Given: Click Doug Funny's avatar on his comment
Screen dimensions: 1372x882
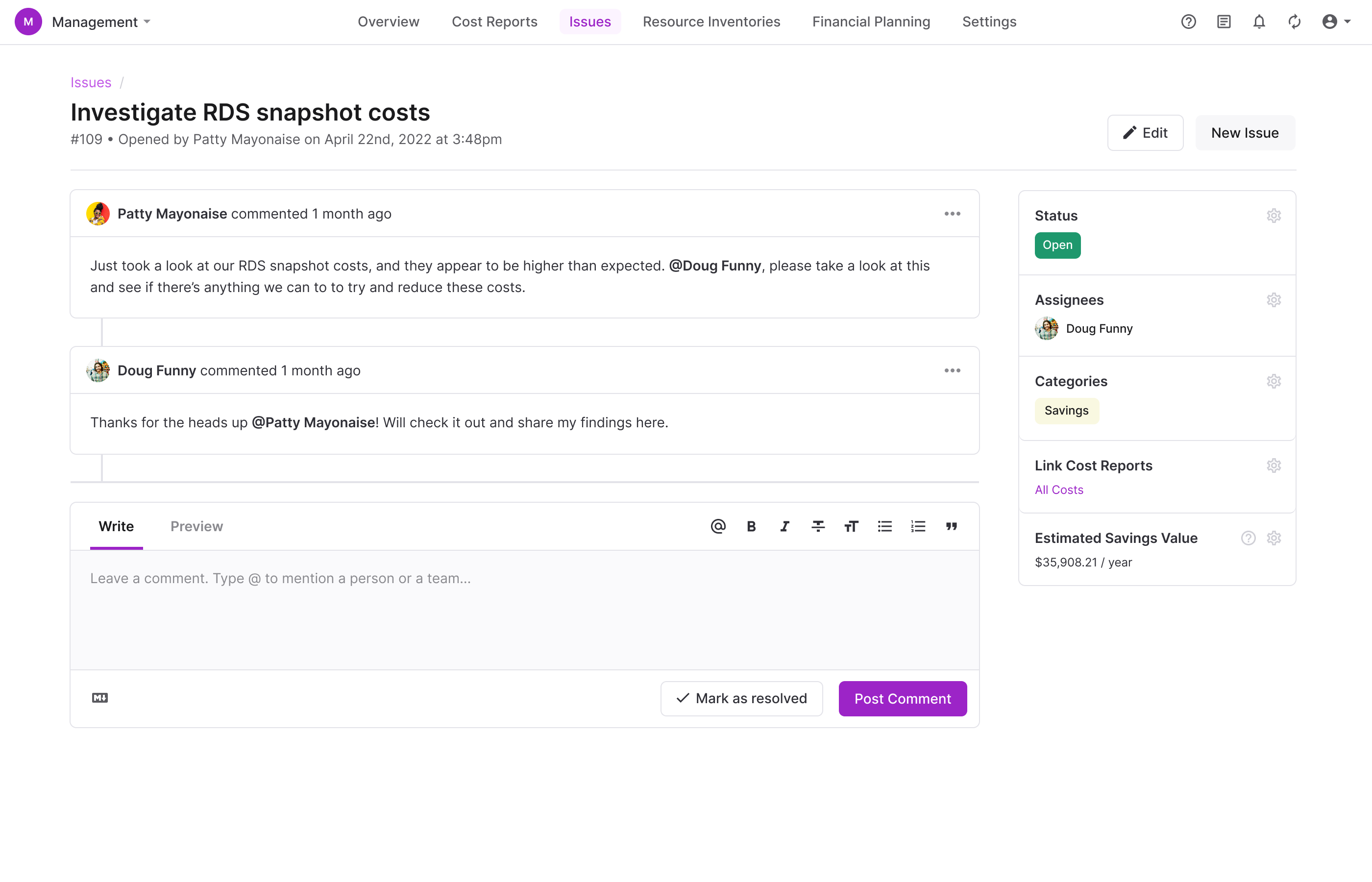Looking at the screenshot, I should [x=98, y=370].
